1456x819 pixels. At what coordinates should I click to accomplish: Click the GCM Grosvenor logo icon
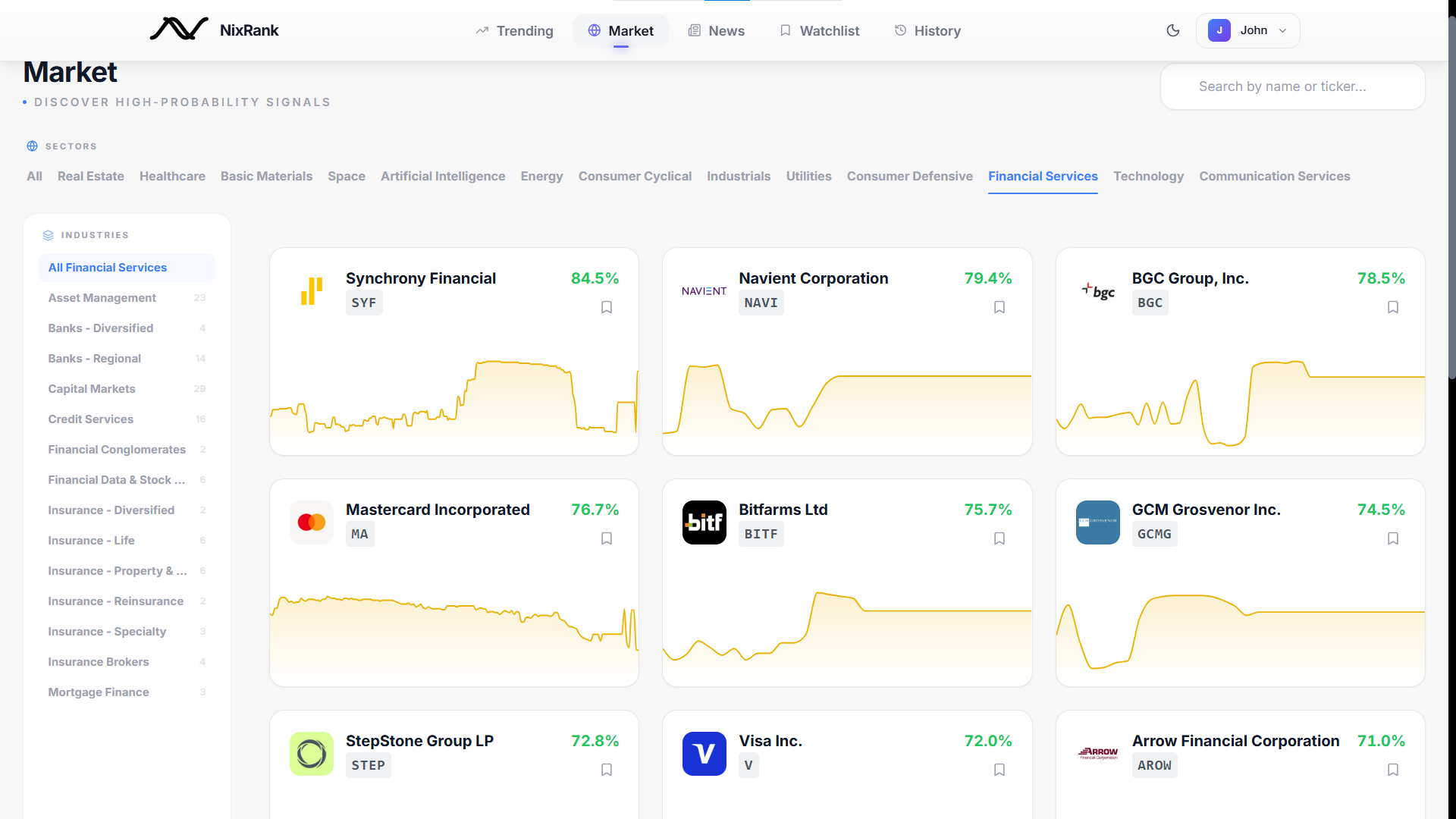1098,522
